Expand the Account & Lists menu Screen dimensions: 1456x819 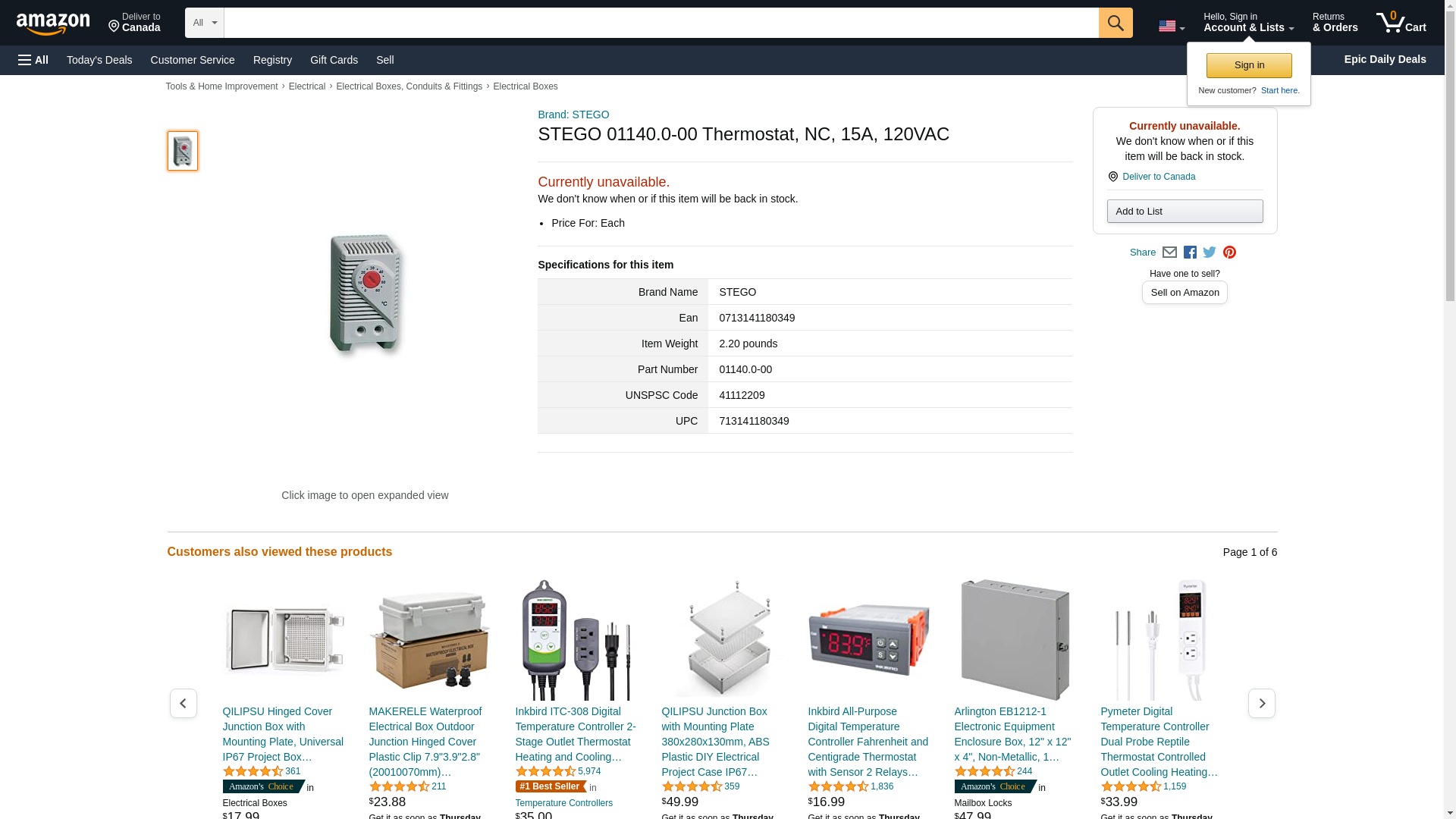click(x=1248, y=23)
